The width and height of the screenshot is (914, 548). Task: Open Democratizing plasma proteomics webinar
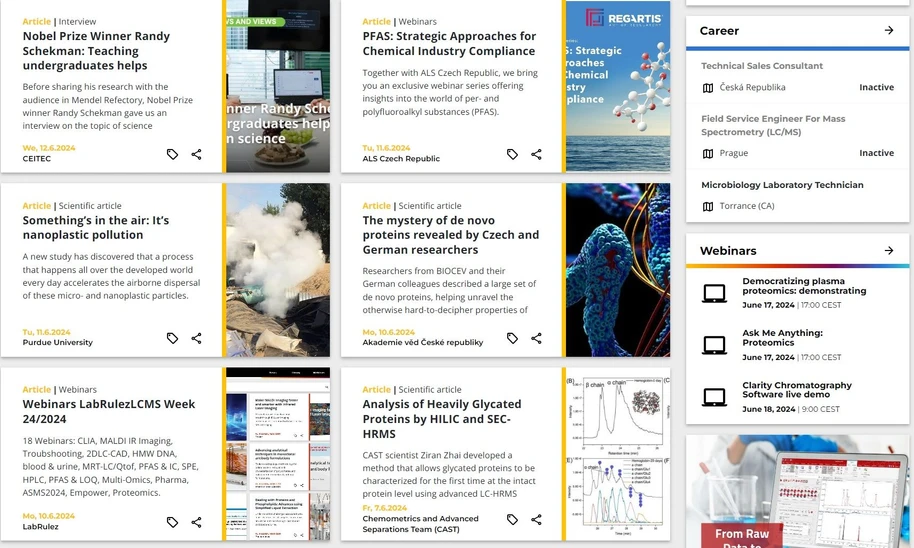point(803,286)
